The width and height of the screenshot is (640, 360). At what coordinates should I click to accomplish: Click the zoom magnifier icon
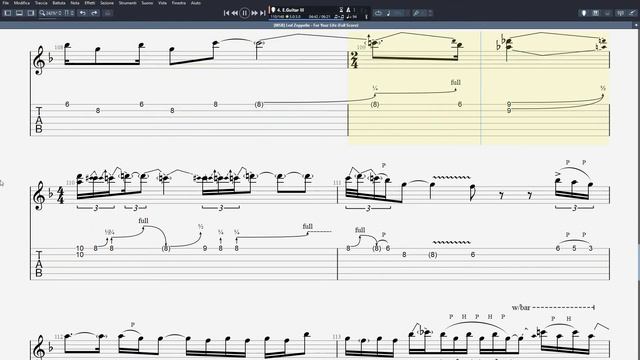pyautogui.click(x=42, y=13)
